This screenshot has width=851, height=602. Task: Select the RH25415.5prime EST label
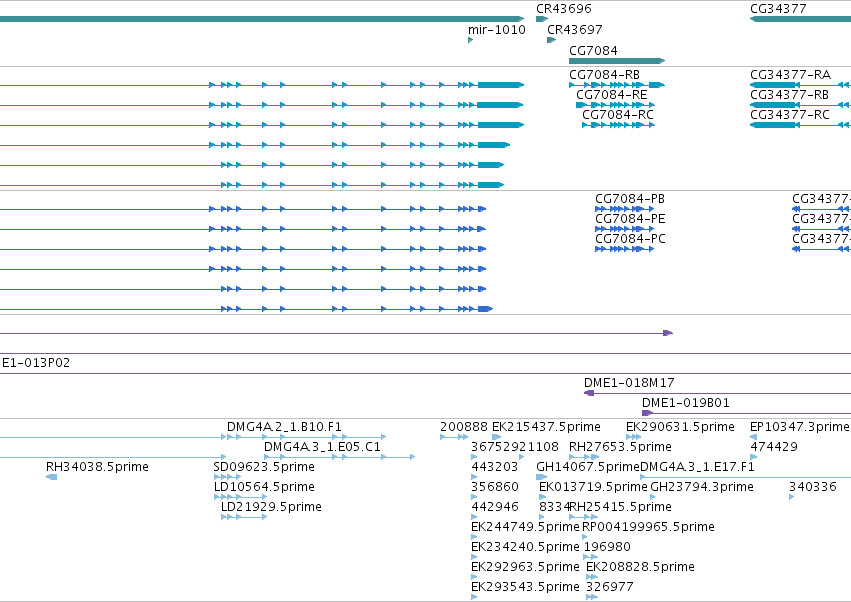[620, 508]
